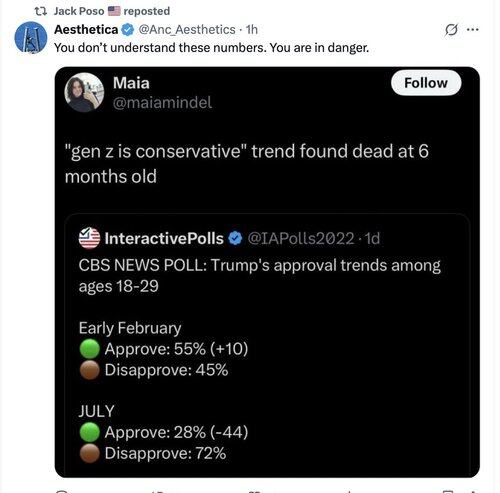This screenshot has height=493, width=500.
Task: Follow Maia with the Follow button
Action: click(x=426, y=83)
